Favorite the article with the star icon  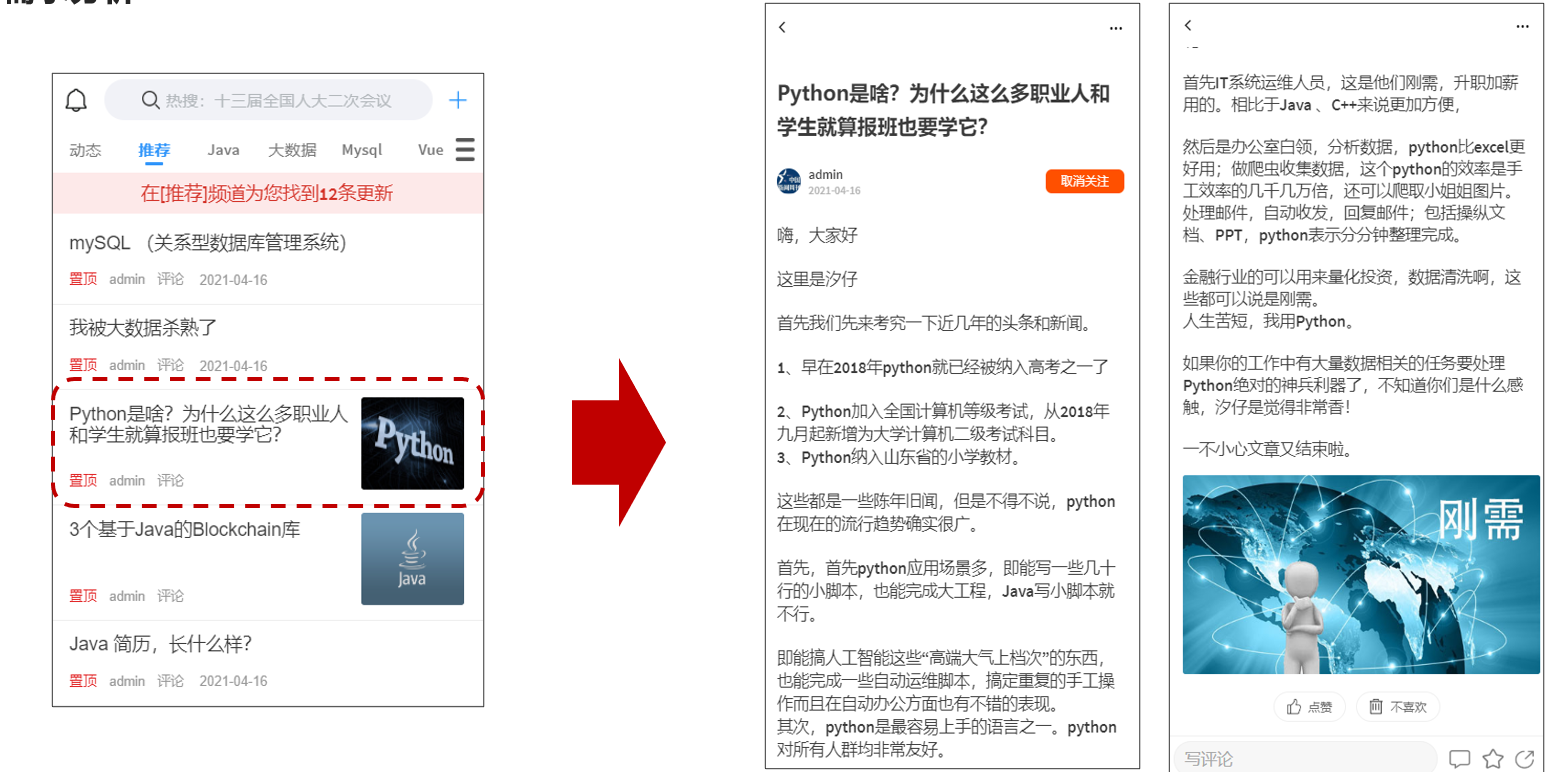click(x=1493, y=758)
